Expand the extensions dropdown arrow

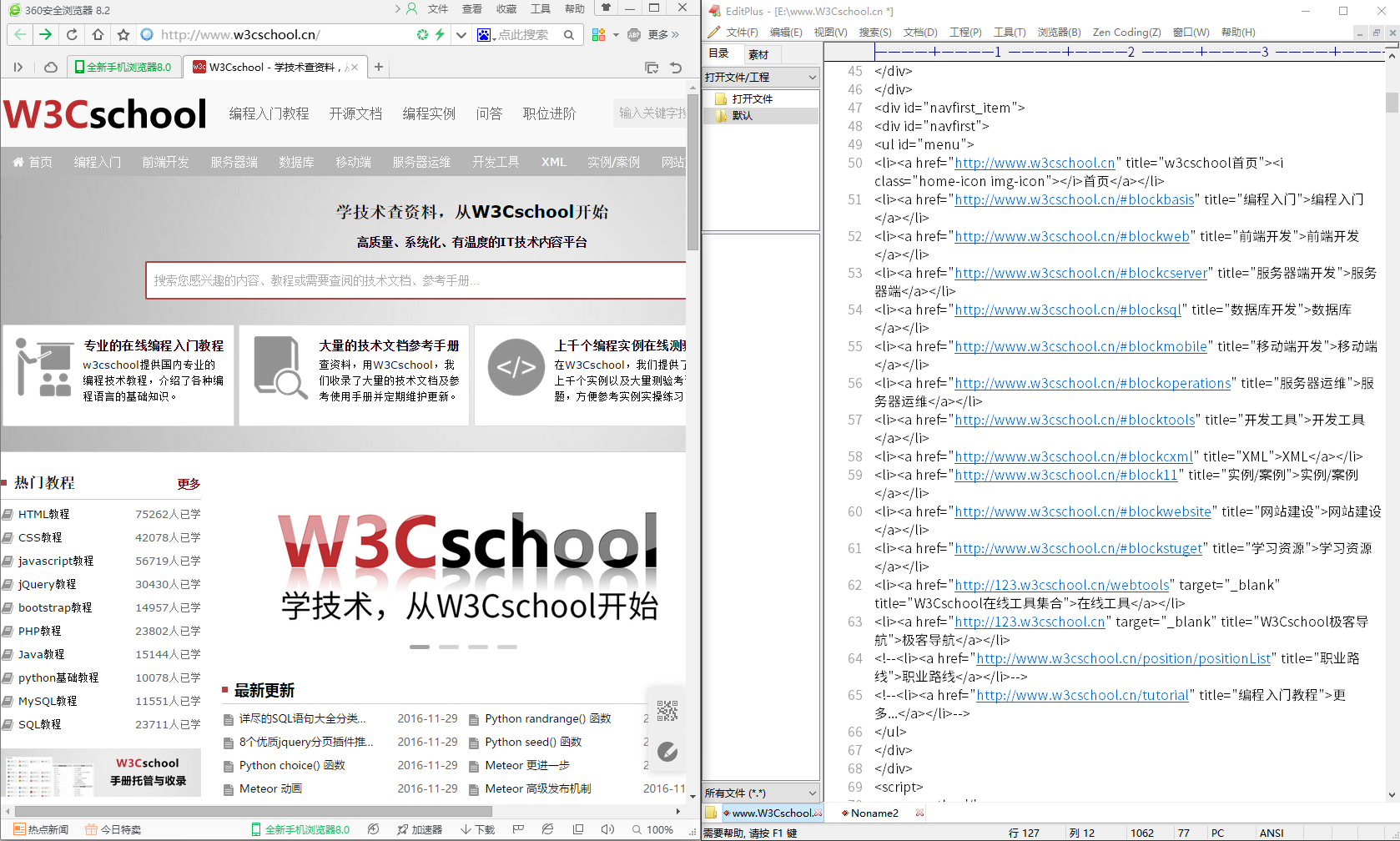tap(616, 34)
